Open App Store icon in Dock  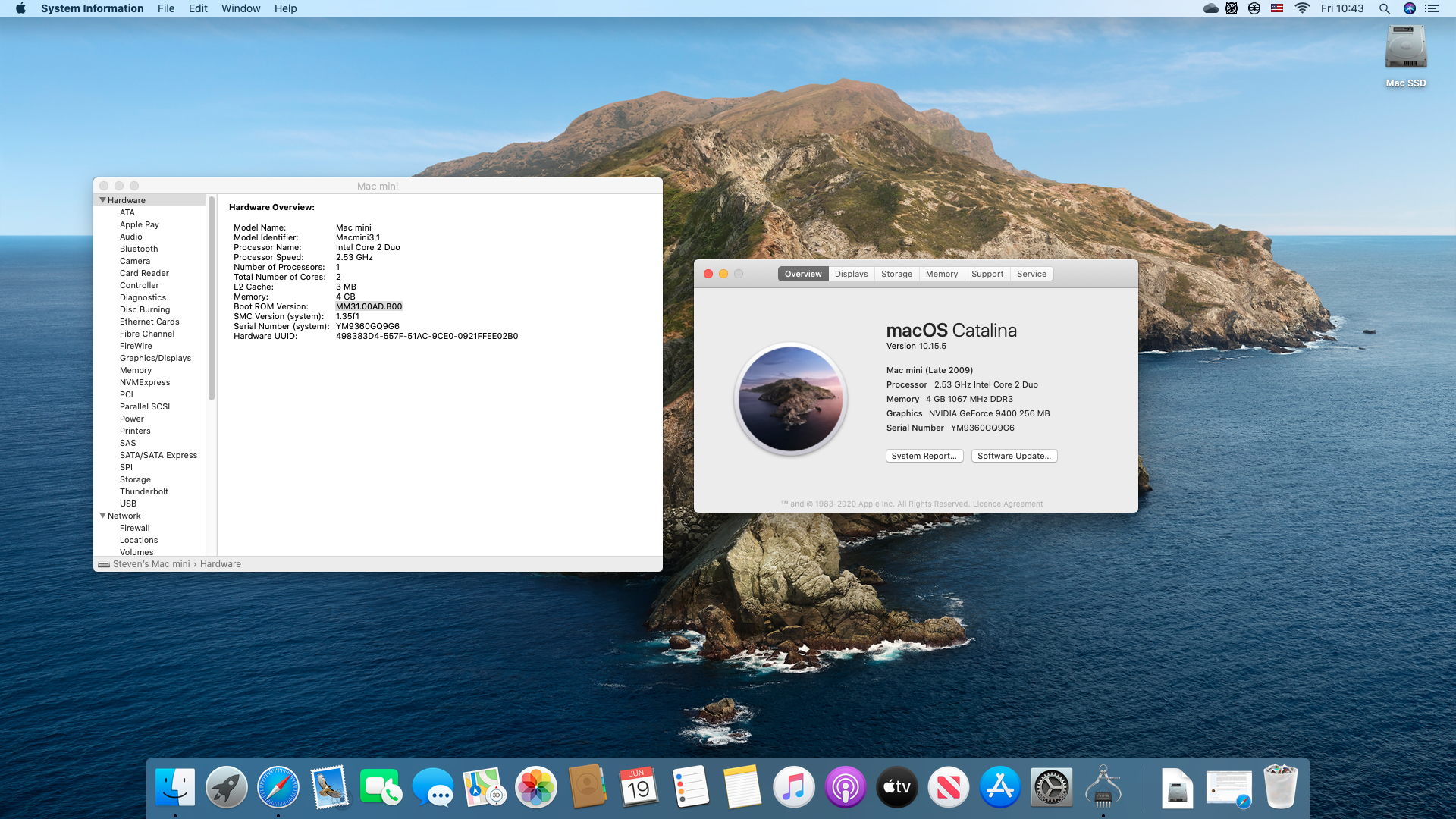point(1000,787)
